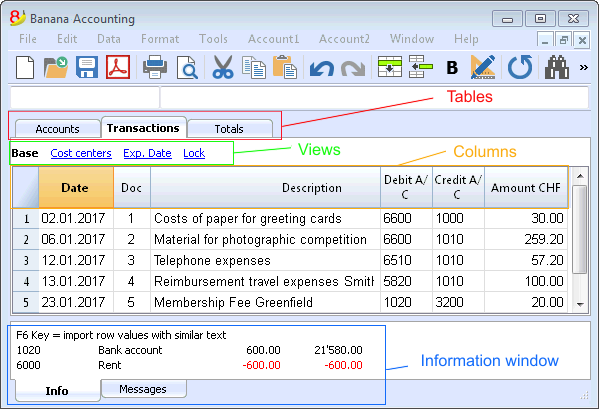This screenshot has height=409, width=599.
Task: Create a new blank file
Action: tap(25, 68)
